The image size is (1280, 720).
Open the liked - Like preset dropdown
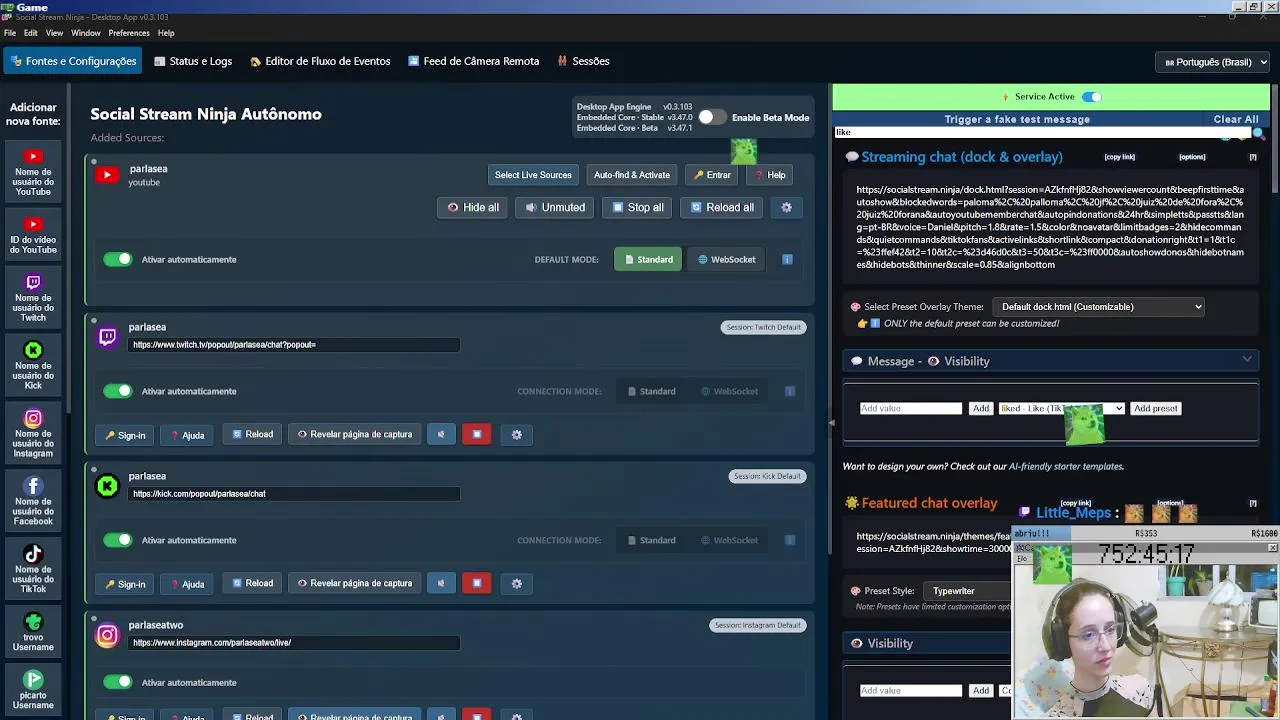1061,408
